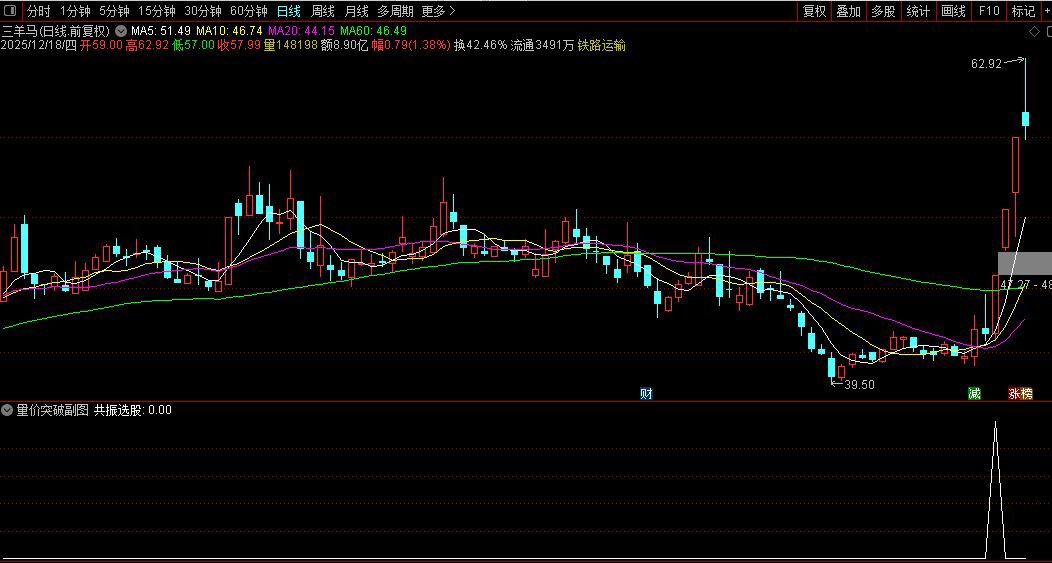Click the MA20: 44.15 indicator label
The width and height of the screenshot is (1052, 563).
pos(301,31)
